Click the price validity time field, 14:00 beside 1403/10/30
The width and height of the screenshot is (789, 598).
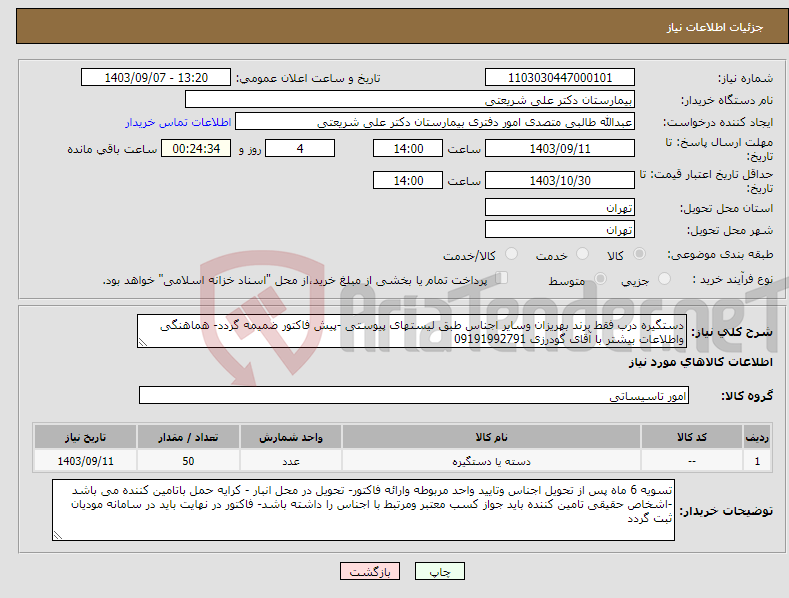click(408, 180)
